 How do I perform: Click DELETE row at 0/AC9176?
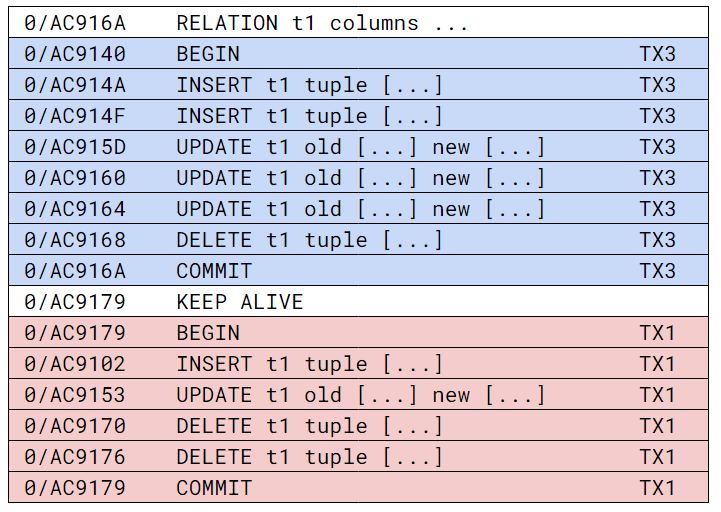tap(358, 457)
